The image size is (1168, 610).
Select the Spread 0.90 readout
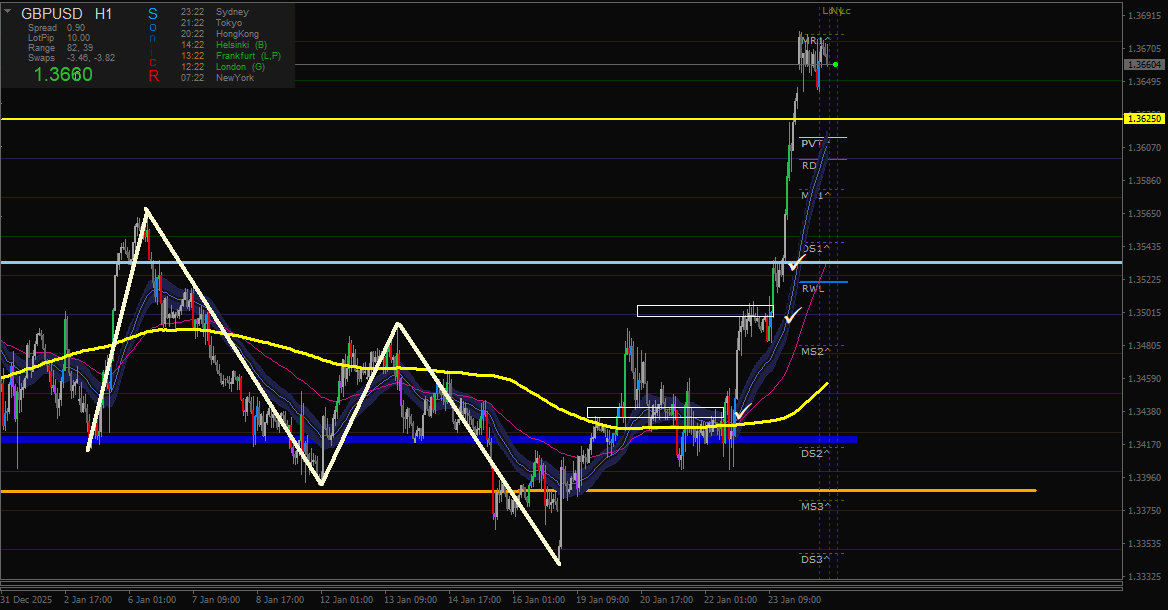tap(57, 28)
